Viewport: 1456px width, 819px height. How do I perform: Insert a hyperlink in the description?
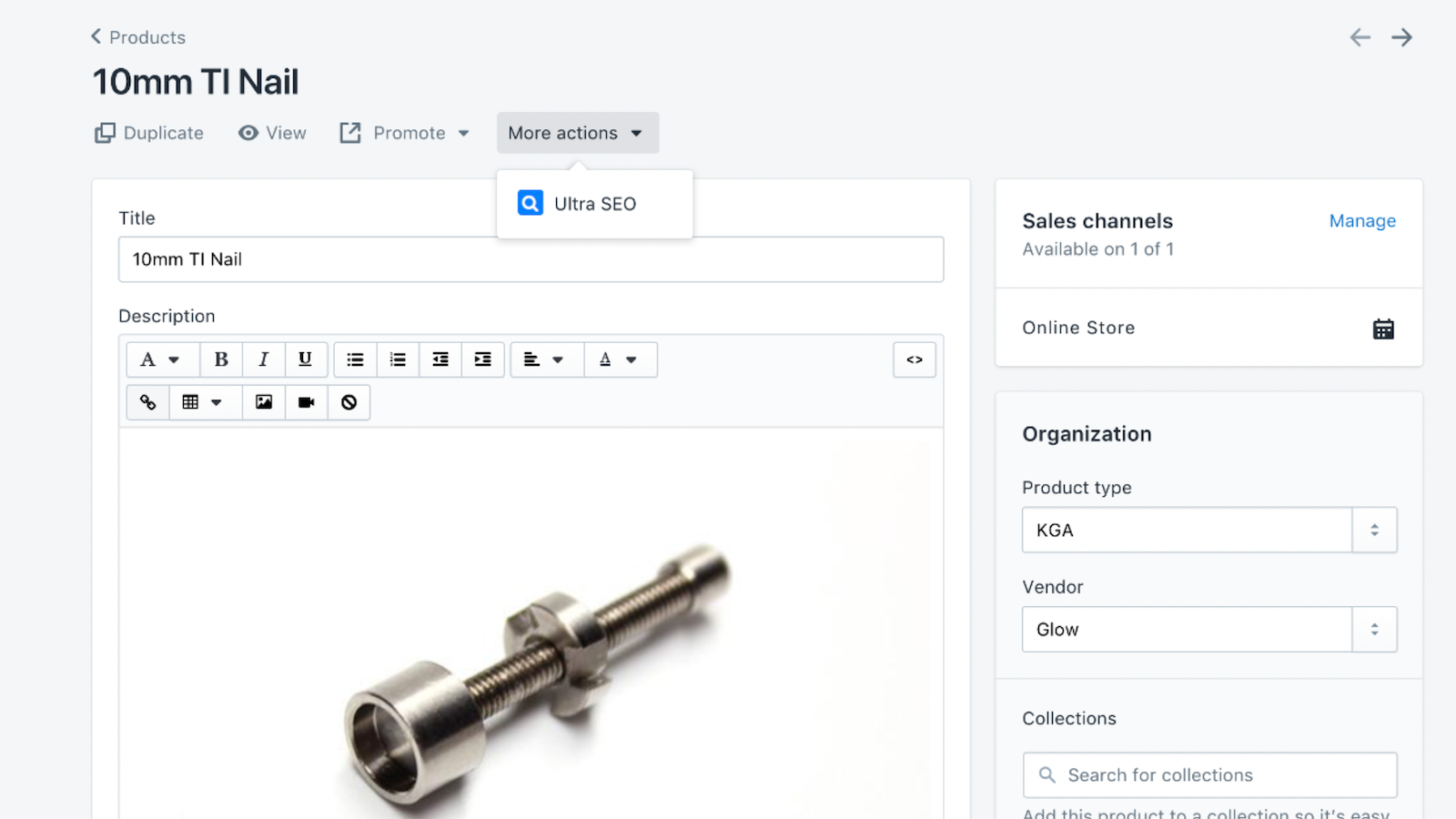147,402
